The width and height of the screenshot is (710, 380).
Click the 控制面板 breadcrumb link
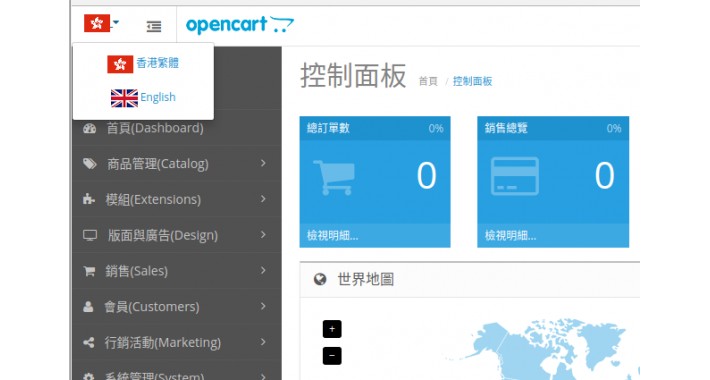point(472,82)
